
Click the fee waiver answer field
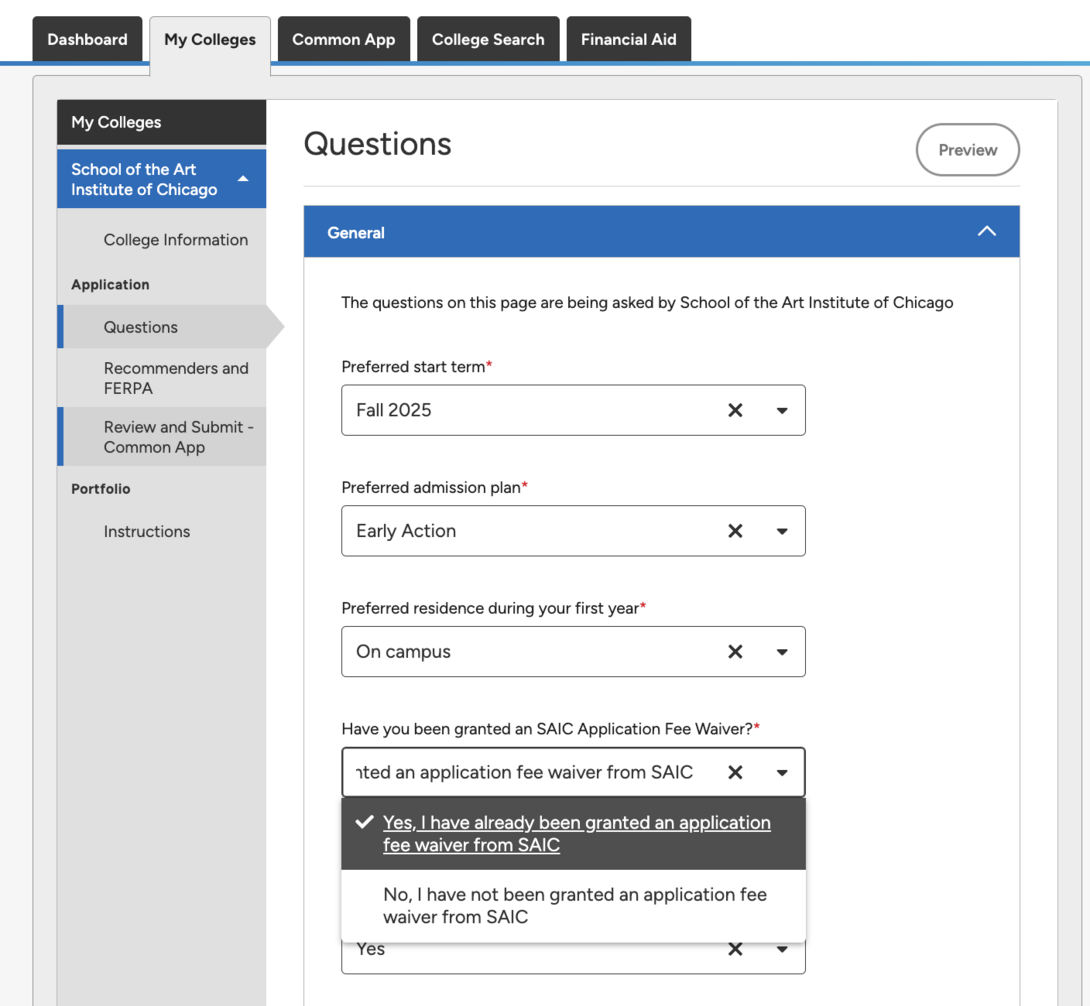(x=574, y=772)
